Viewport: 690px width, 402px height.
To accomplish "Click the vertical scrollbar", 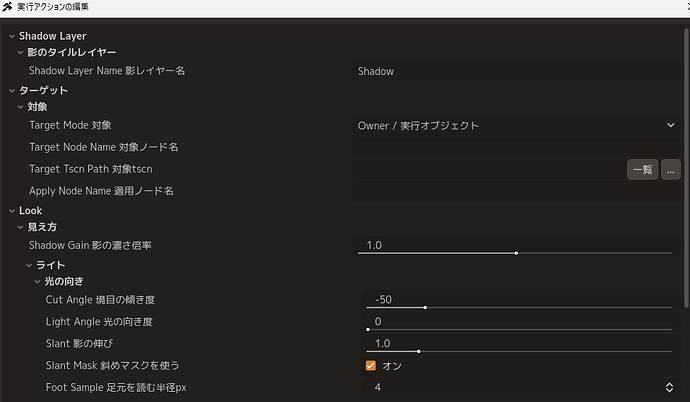I will tap(686, 168).
